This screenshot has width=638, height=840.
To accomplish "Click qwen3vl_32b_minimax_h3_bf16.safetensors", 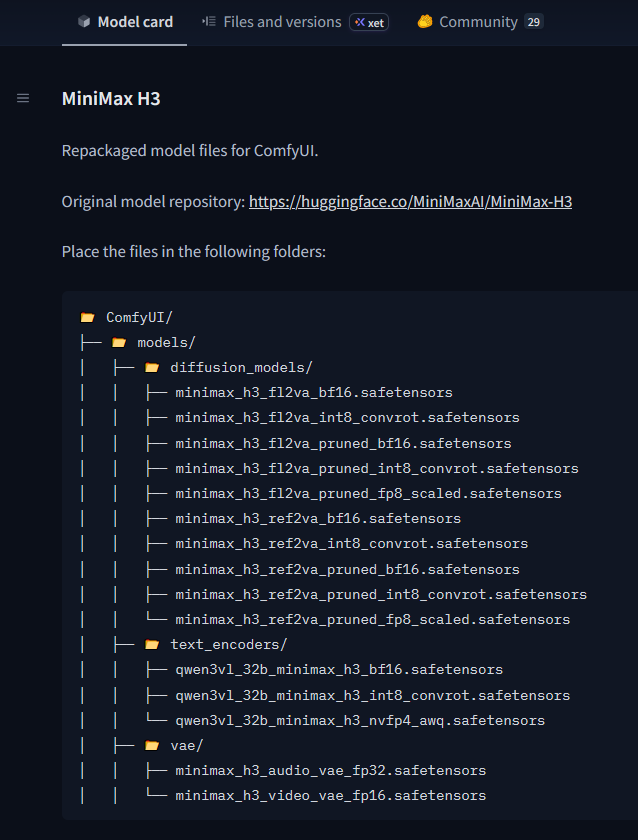I will click(x=339, y=670).
